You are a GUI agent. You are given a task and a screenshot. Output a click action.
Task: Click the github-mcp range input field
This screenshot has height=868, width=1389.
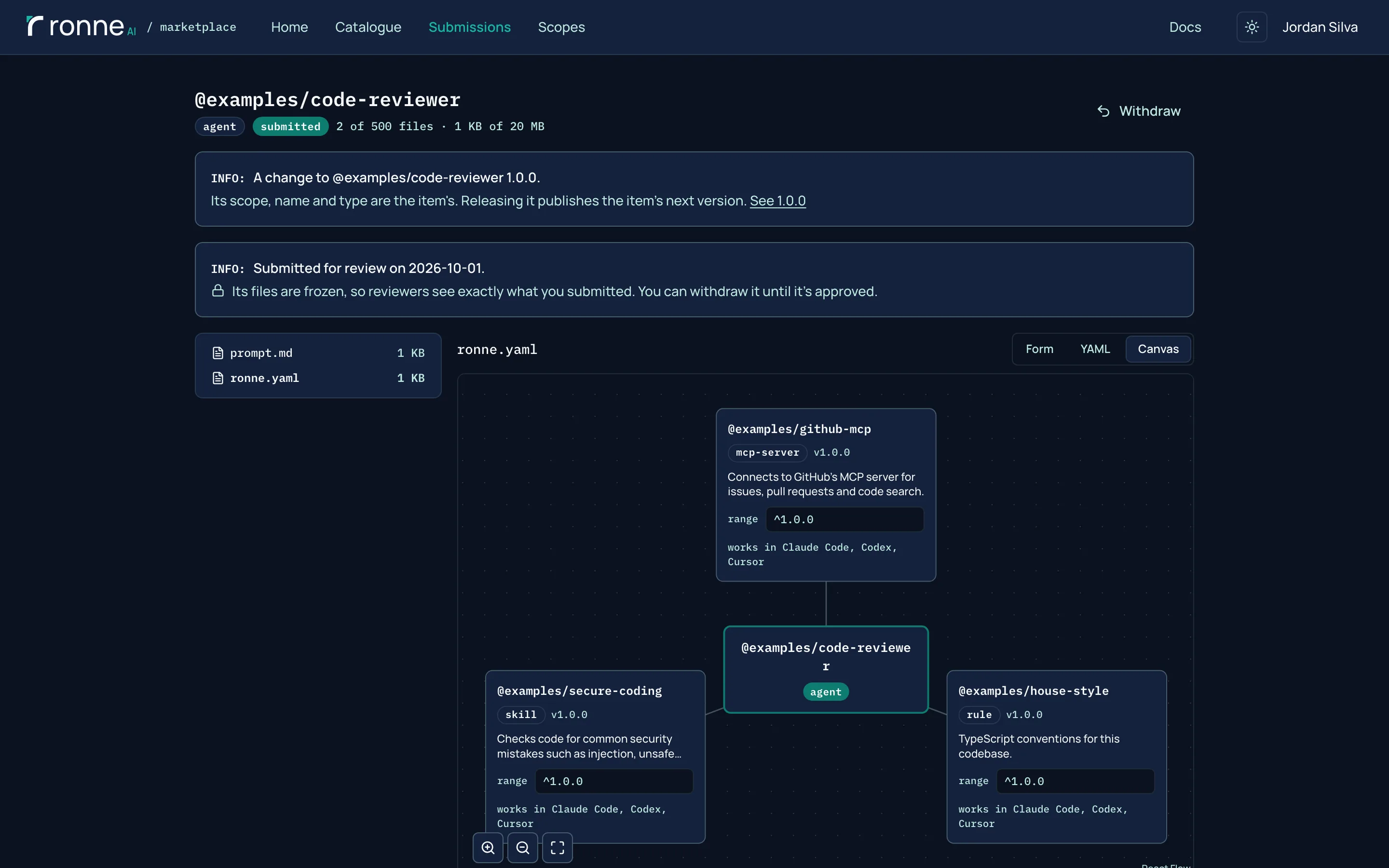(x=844, y=519)
